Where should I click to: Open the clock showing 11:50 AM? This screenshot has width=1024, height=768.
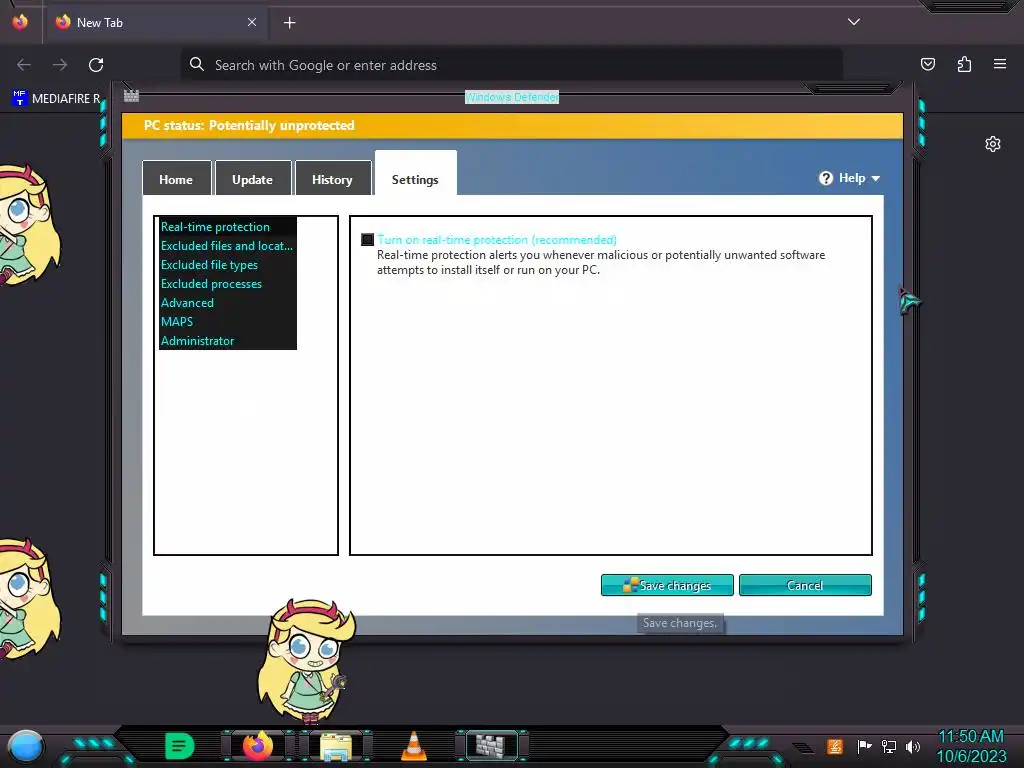971,746
